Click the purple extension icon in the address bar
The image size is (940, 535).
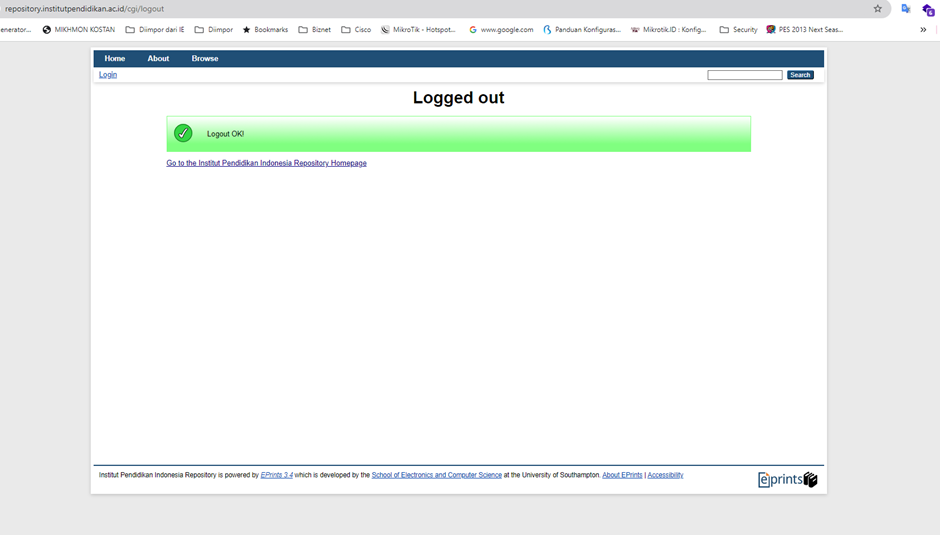coord(928,9)
